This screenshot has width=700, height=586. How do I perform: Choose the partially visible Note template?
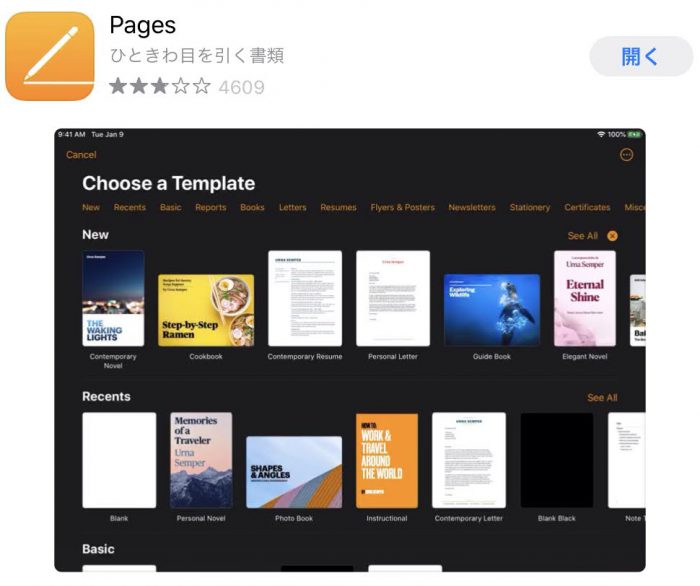(627, 460)
